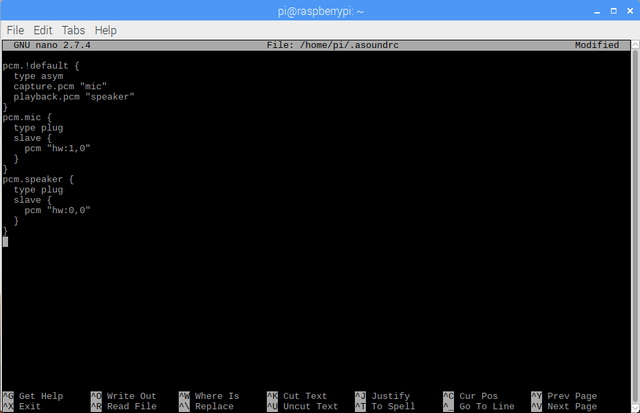Click the window title pi@raspberrypi
The width and height of the screenshot is (640, 413).
(320, 11)
